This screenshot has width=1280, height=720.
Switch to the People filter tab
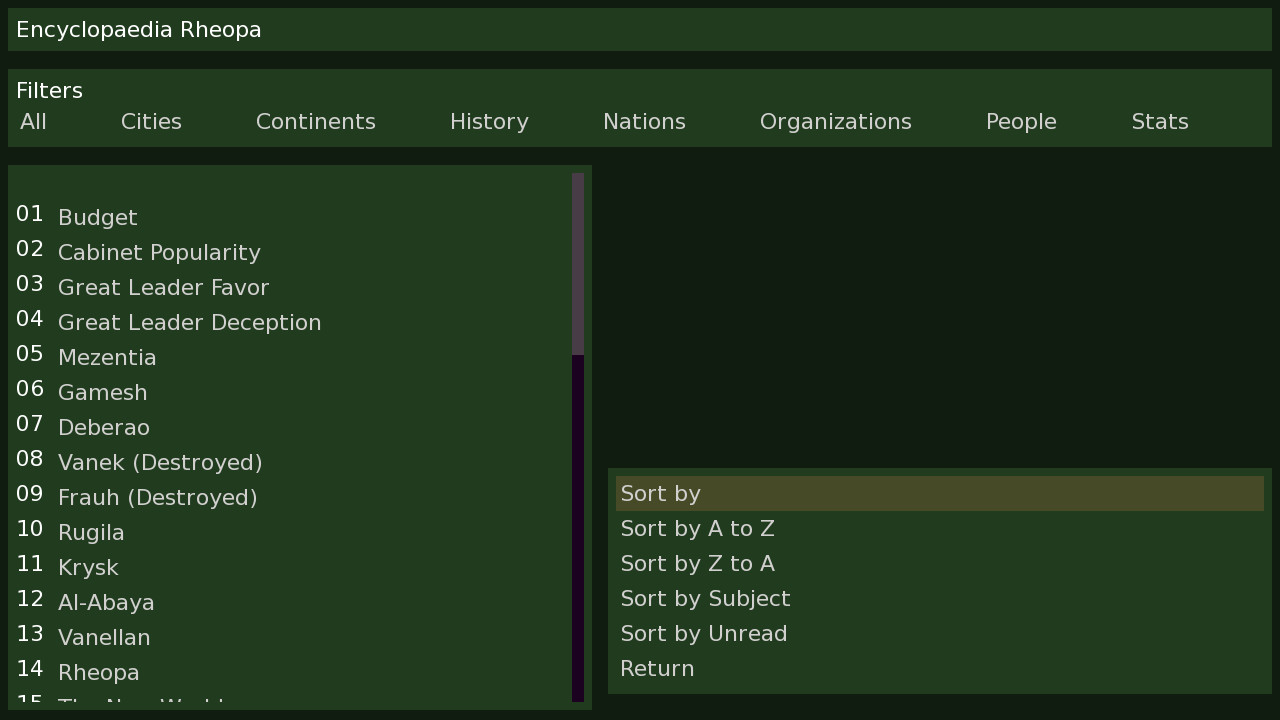click(x=1021, y=121)
